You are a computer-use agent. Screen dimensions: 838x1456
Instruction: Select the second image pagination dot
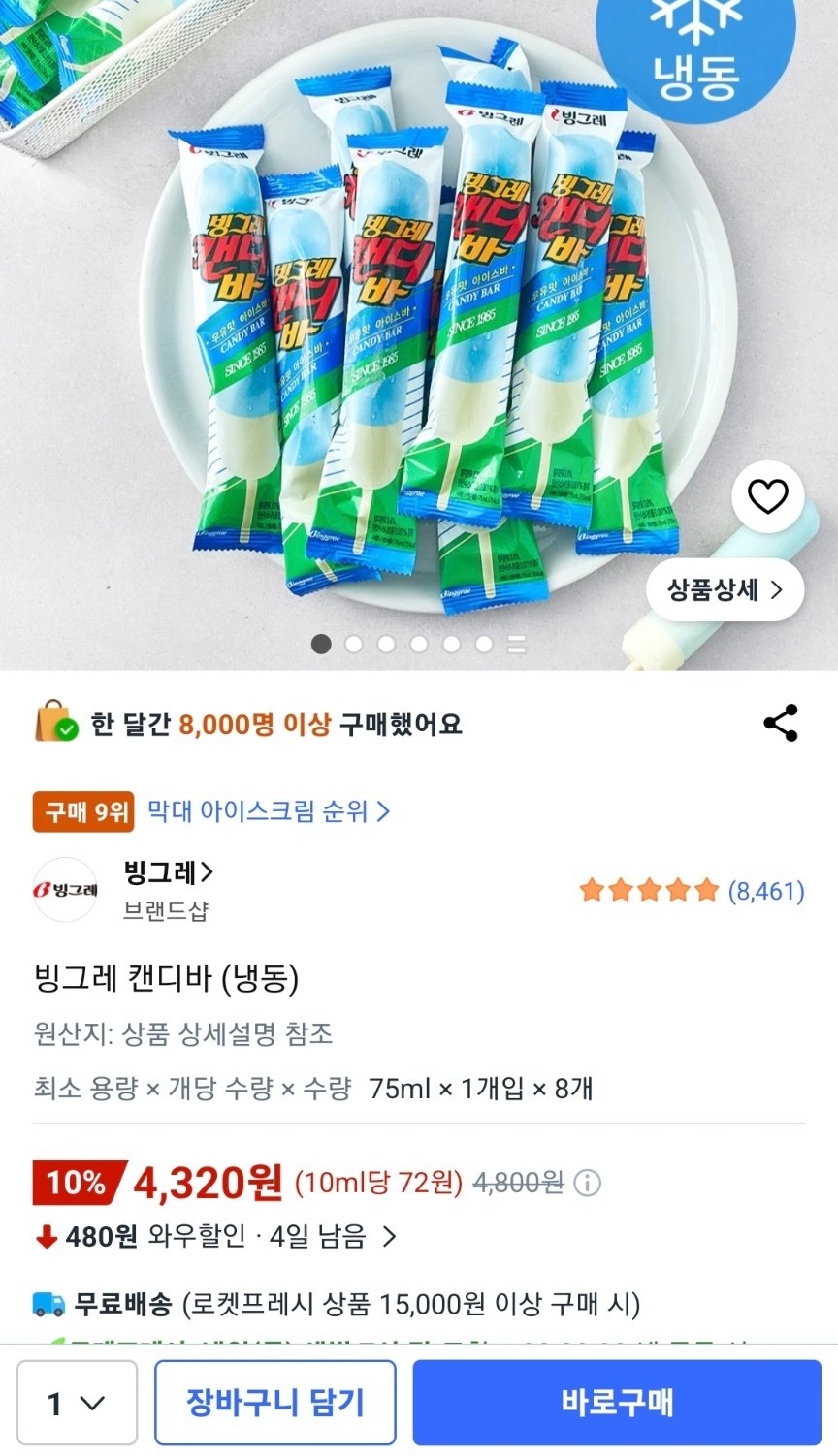(x=354, y=644)
